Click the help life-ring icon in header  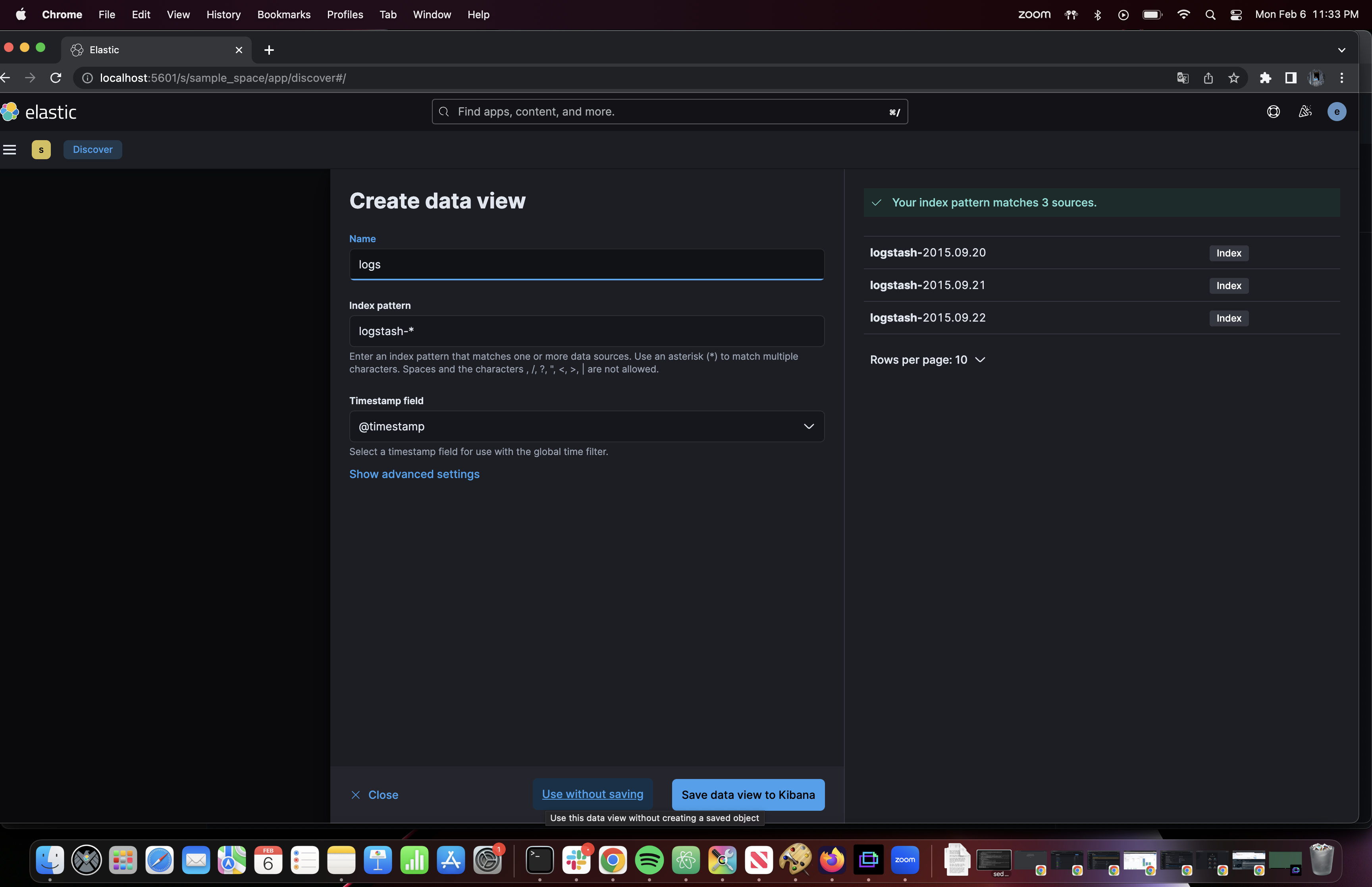(1273, 111)
